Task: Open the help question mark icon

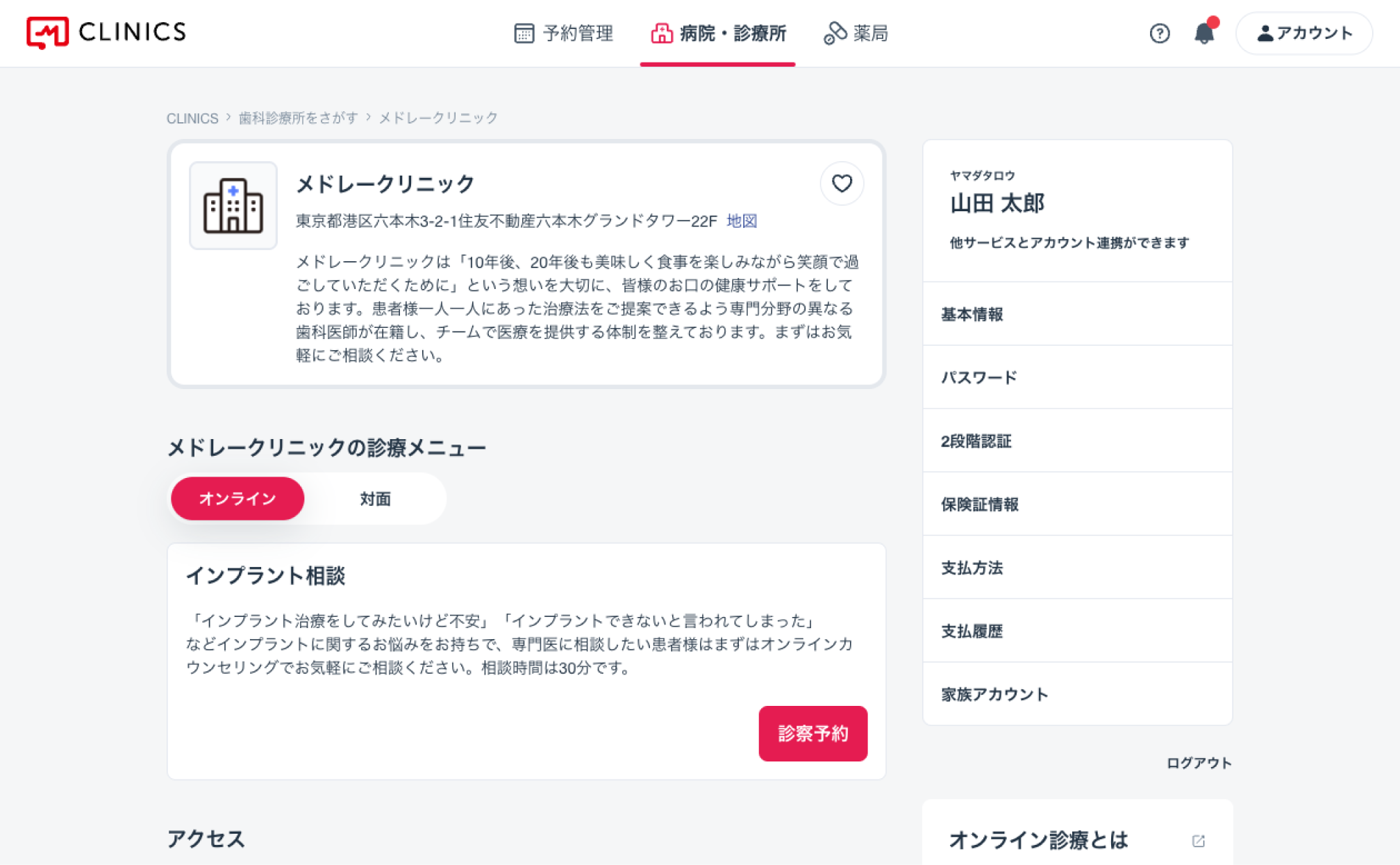Action: pyautogui.click(x=1159, y=33)
